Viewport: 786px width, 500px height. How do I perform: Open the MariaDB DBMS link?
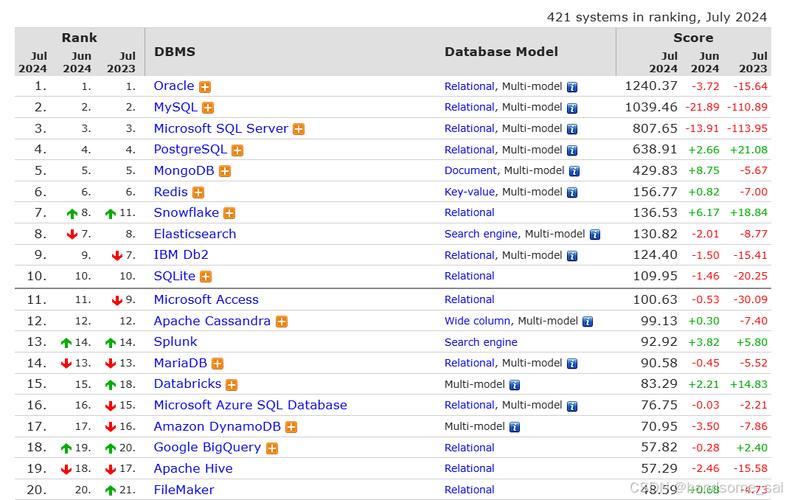pos(180,363)
